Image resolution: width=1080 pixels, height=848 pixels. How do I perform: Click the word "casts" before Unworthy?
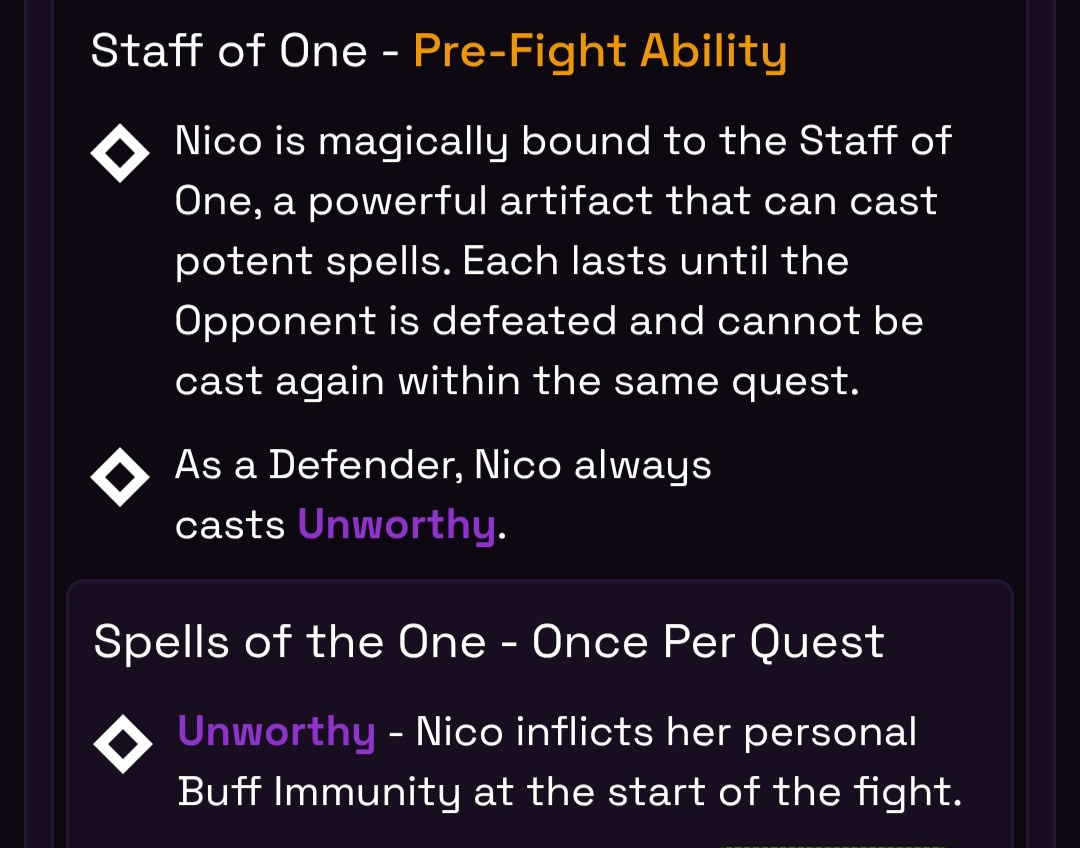tap(230, 526)
